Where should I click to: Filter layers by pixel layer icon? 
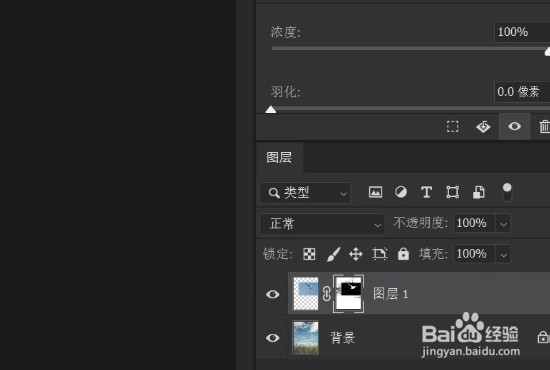pyautogui.click(x=375, y=192)
